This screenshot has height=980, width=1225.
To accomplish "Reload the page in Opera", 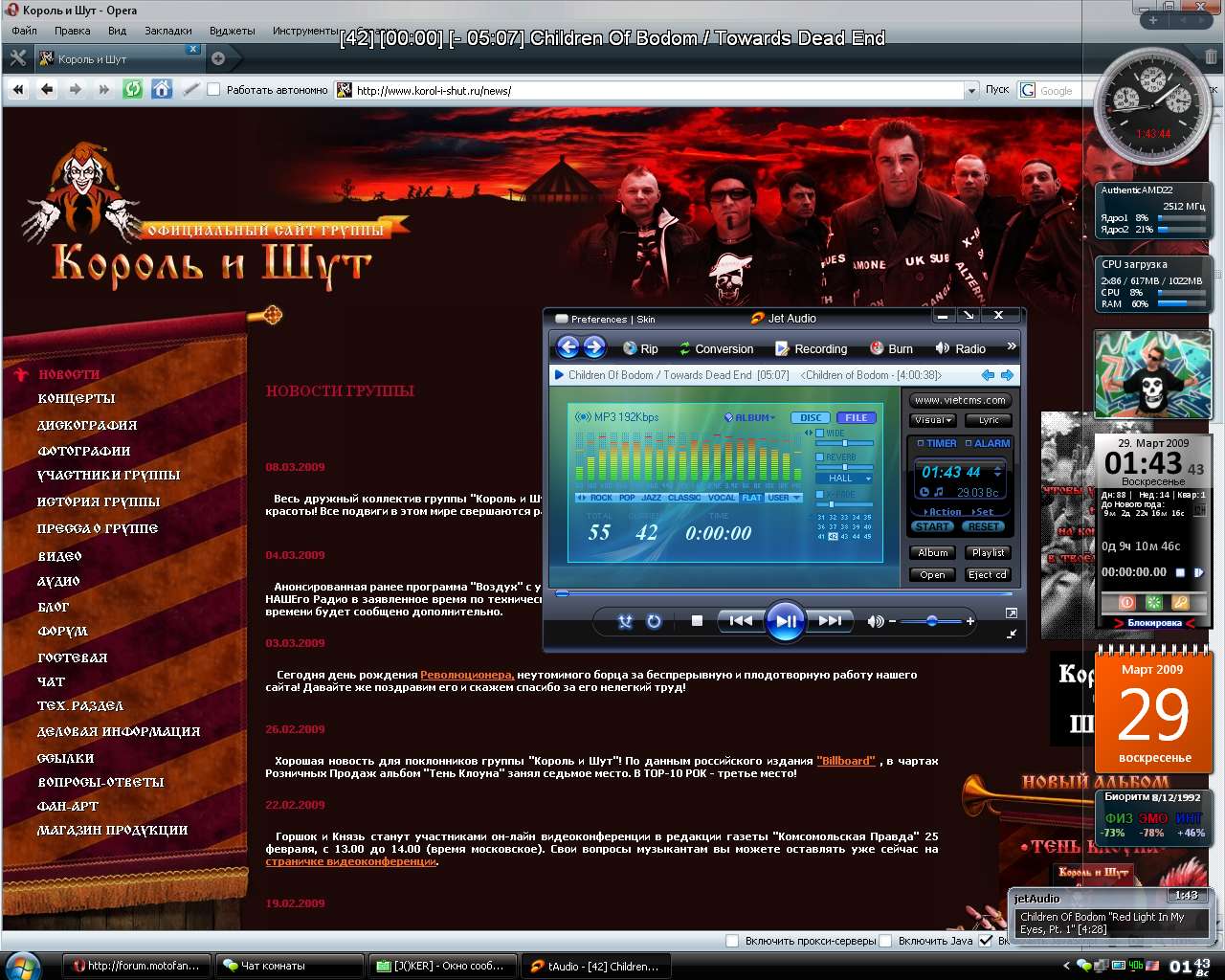I will click(132, 90).
